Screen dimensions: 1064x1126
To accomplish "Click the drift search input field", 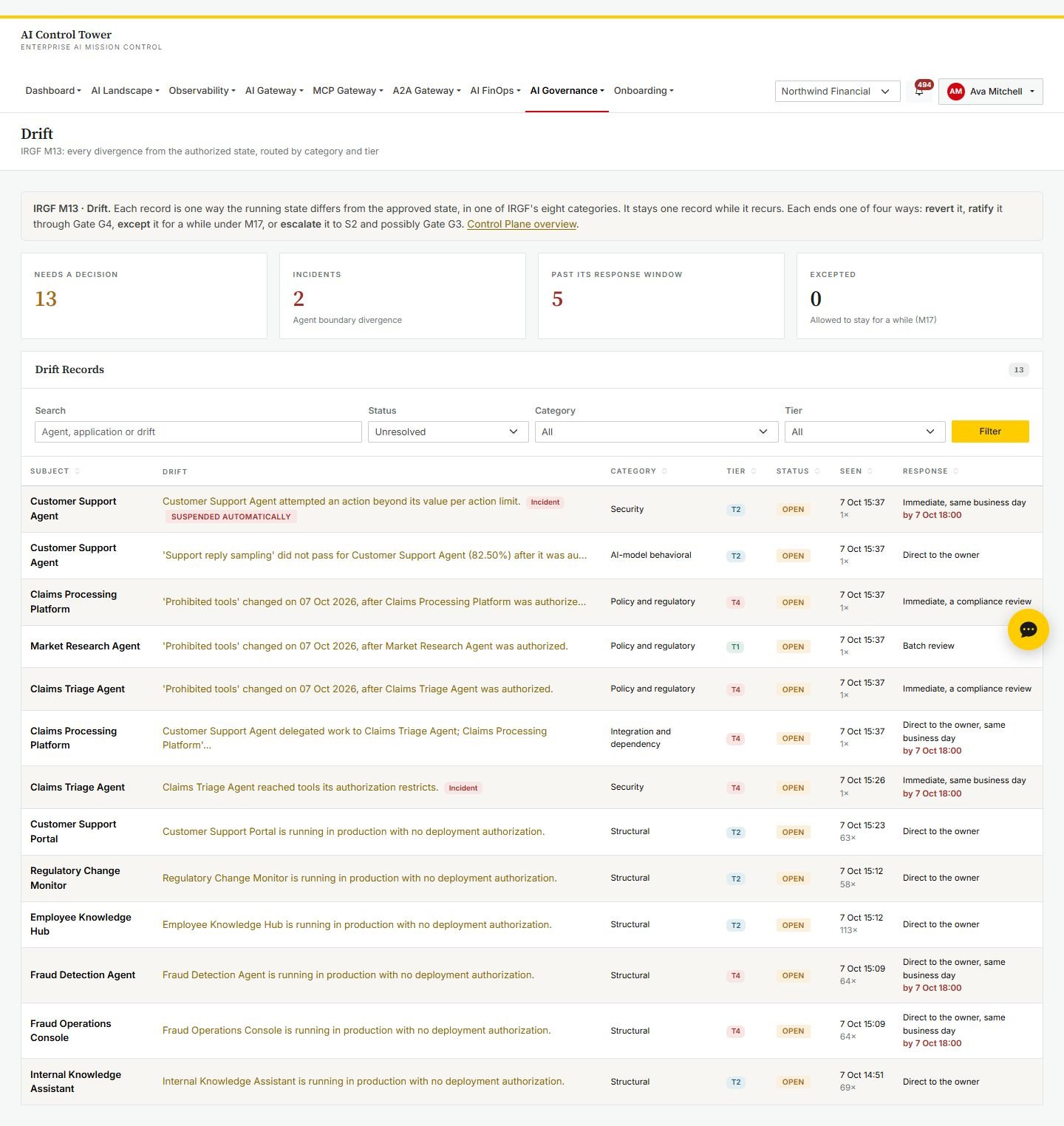I will tap(198, 431).
